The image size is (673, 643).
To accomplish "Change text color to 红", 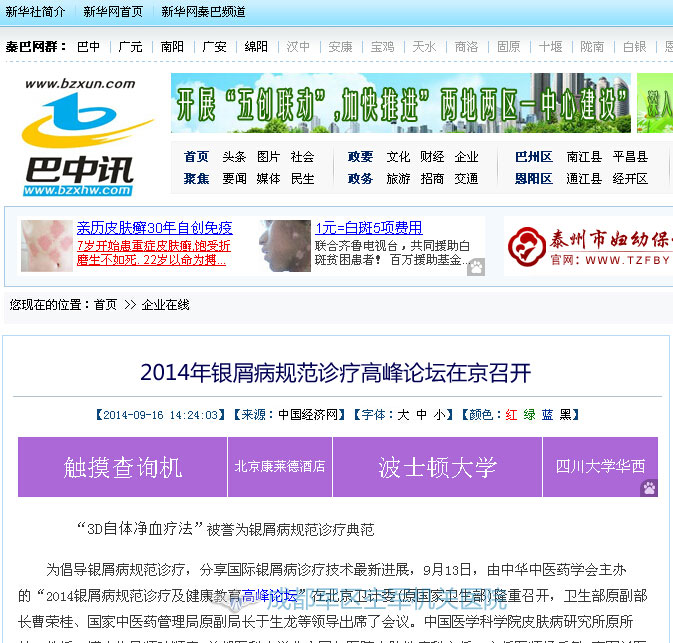I will click(511, 414).
